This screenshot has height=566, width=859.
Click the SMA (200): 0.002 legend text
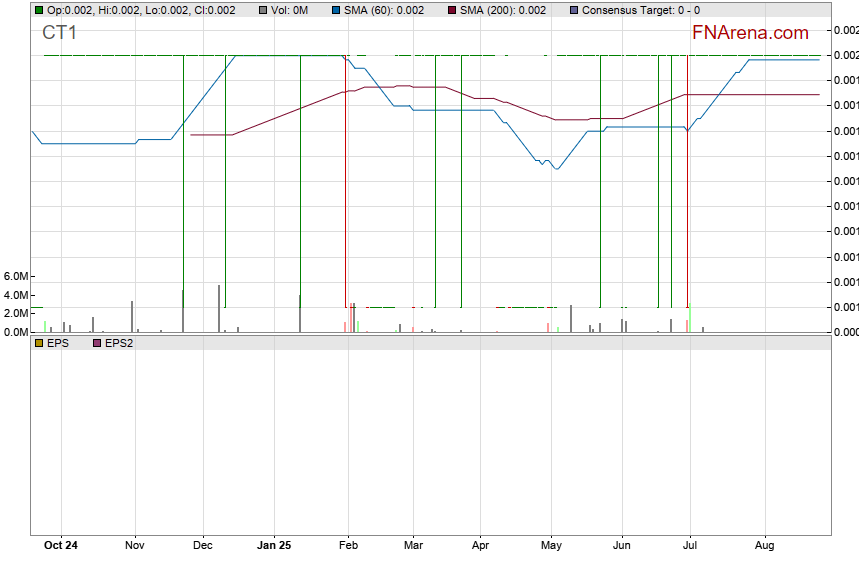point(503,10)
